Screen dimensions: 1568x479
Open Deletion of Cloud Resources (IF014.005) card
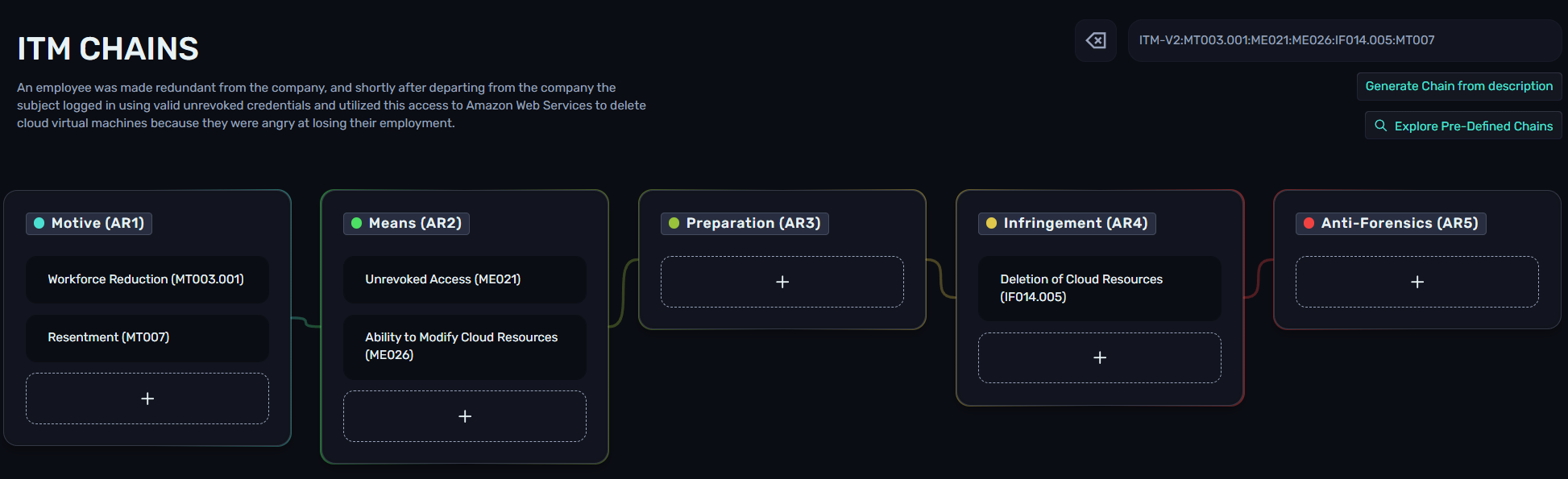1100,288
